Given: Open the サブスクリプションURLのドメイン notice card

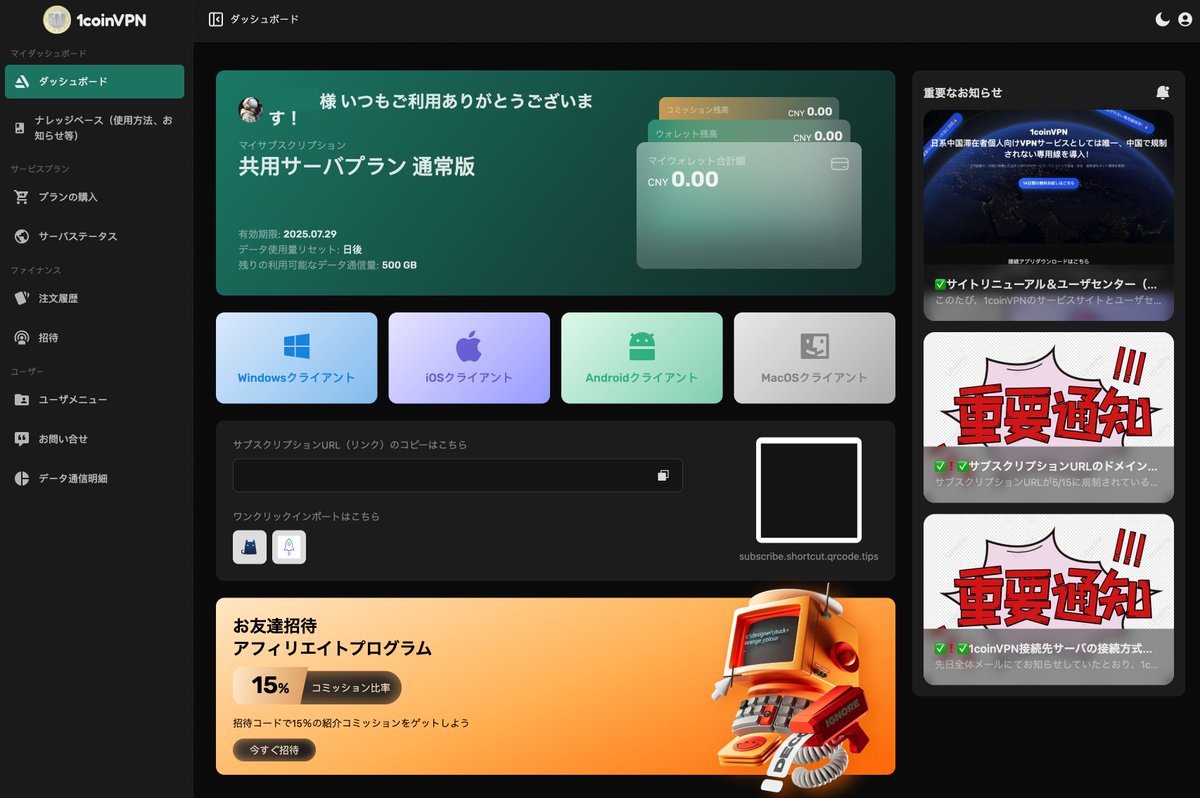Looking at the screenshot, I should (1049, 417).
